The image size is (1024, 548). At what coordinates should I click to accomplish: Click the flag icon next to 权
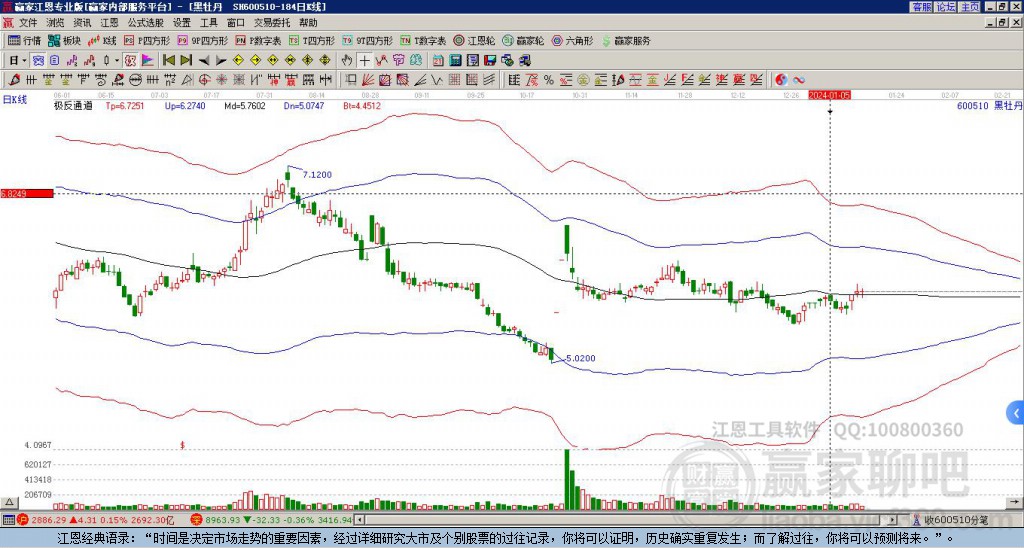coord(148,61)
